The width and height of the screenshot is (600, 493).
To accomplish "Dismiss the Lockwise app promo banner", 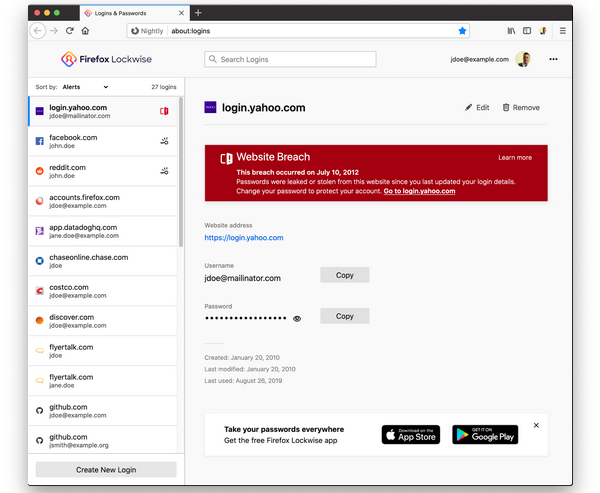I will click(x=536, y=425).
